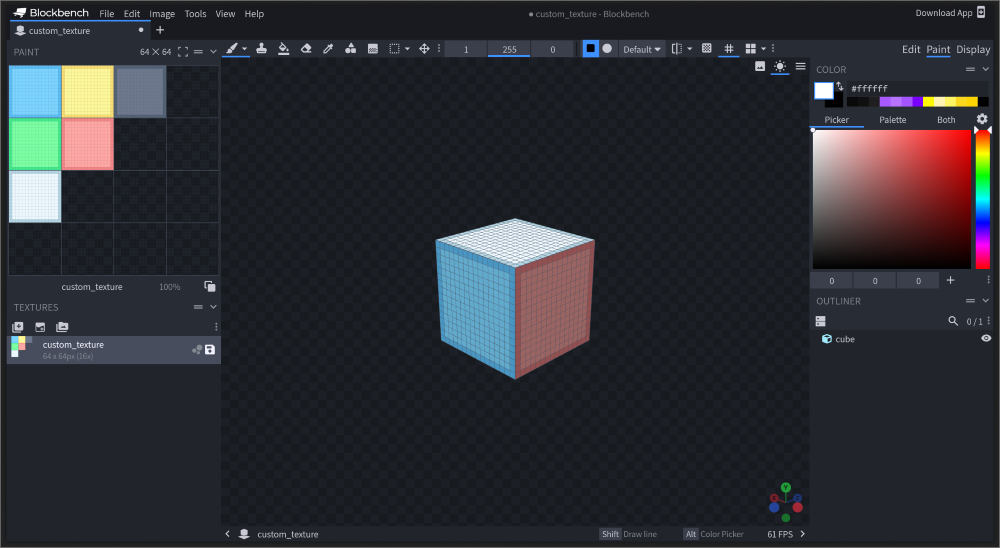The width and height of the screenshot is (1000, 548).
Task: Toggle visibility of the cube element
Action: [986, 339]
